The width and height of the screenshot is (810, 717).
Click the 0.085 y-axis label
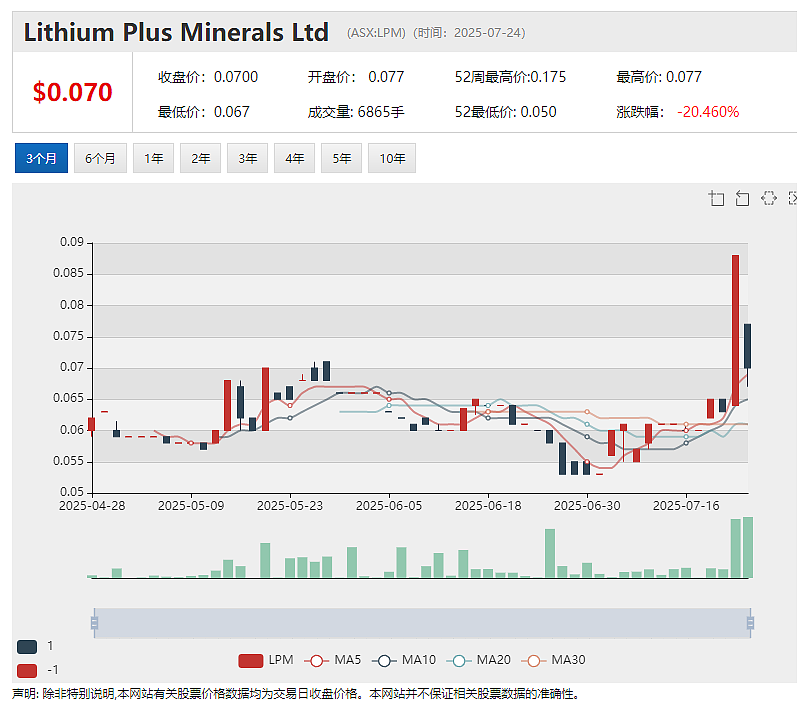[x=69, y=273]
